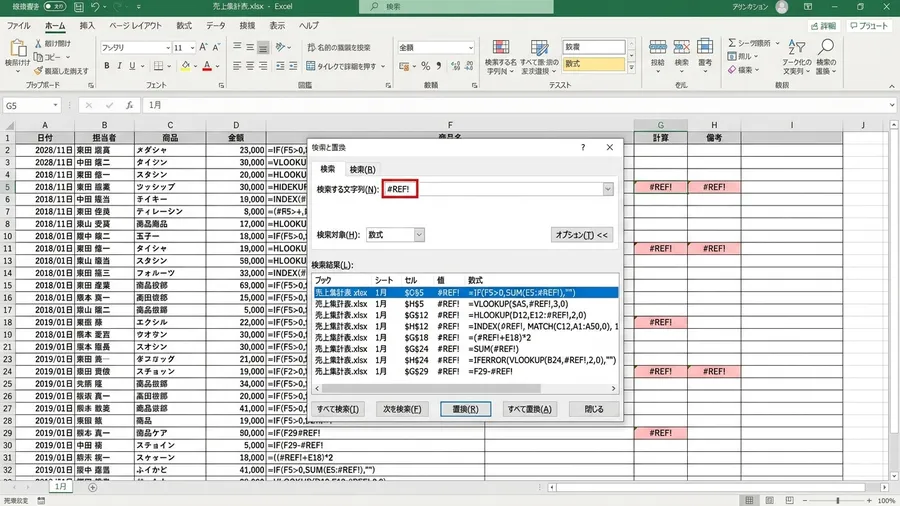Click the Options (T) << button

pyautogui.click(x=581, y=235)
